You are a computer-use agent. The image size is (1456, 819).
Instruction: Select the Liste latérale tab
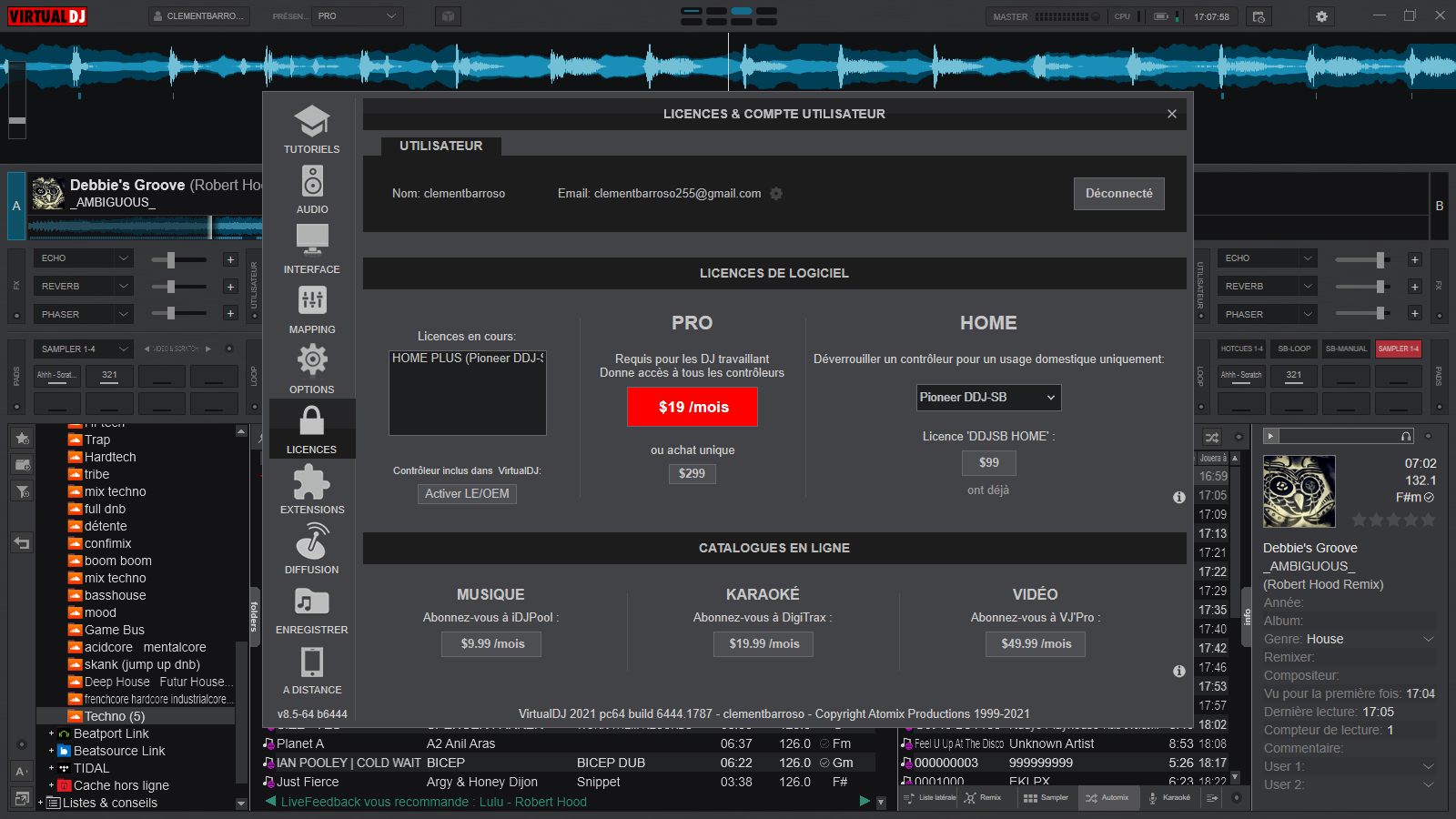click(x=929, y=798)
